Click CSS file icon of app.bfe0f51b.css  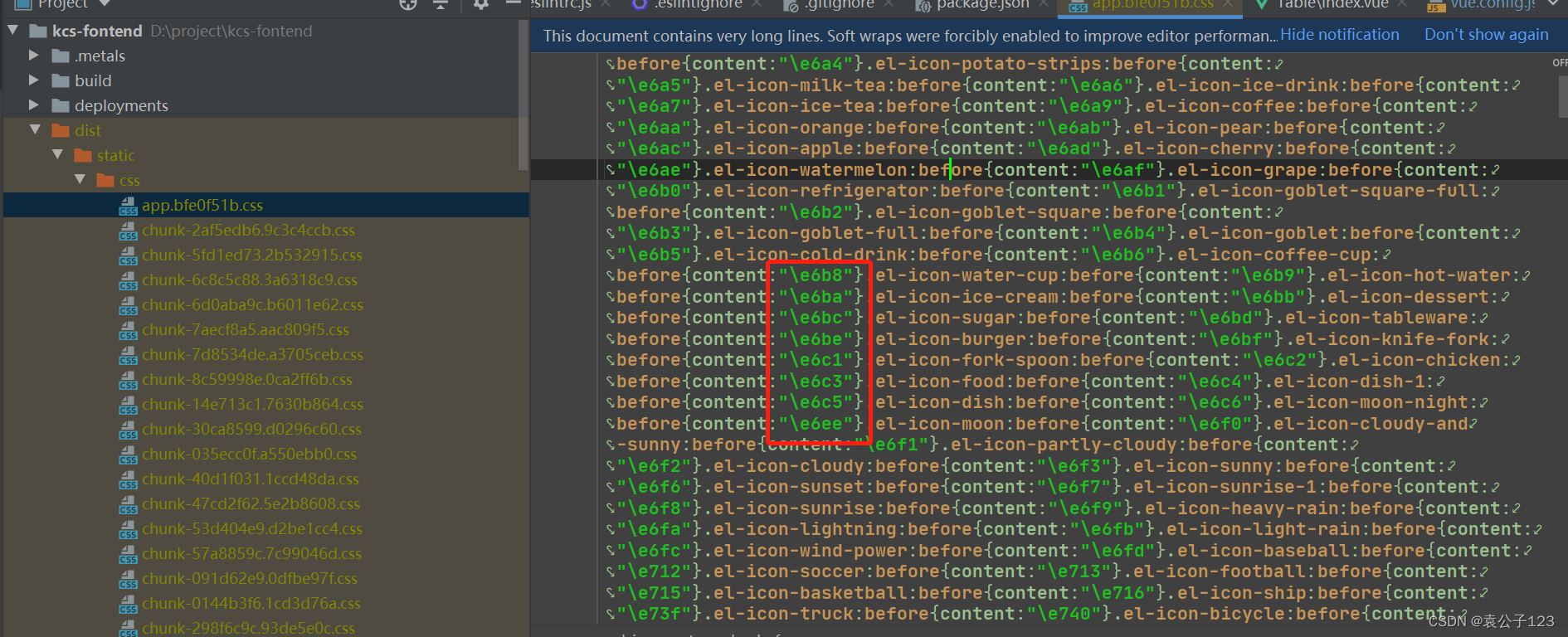(x=128, y=206)
